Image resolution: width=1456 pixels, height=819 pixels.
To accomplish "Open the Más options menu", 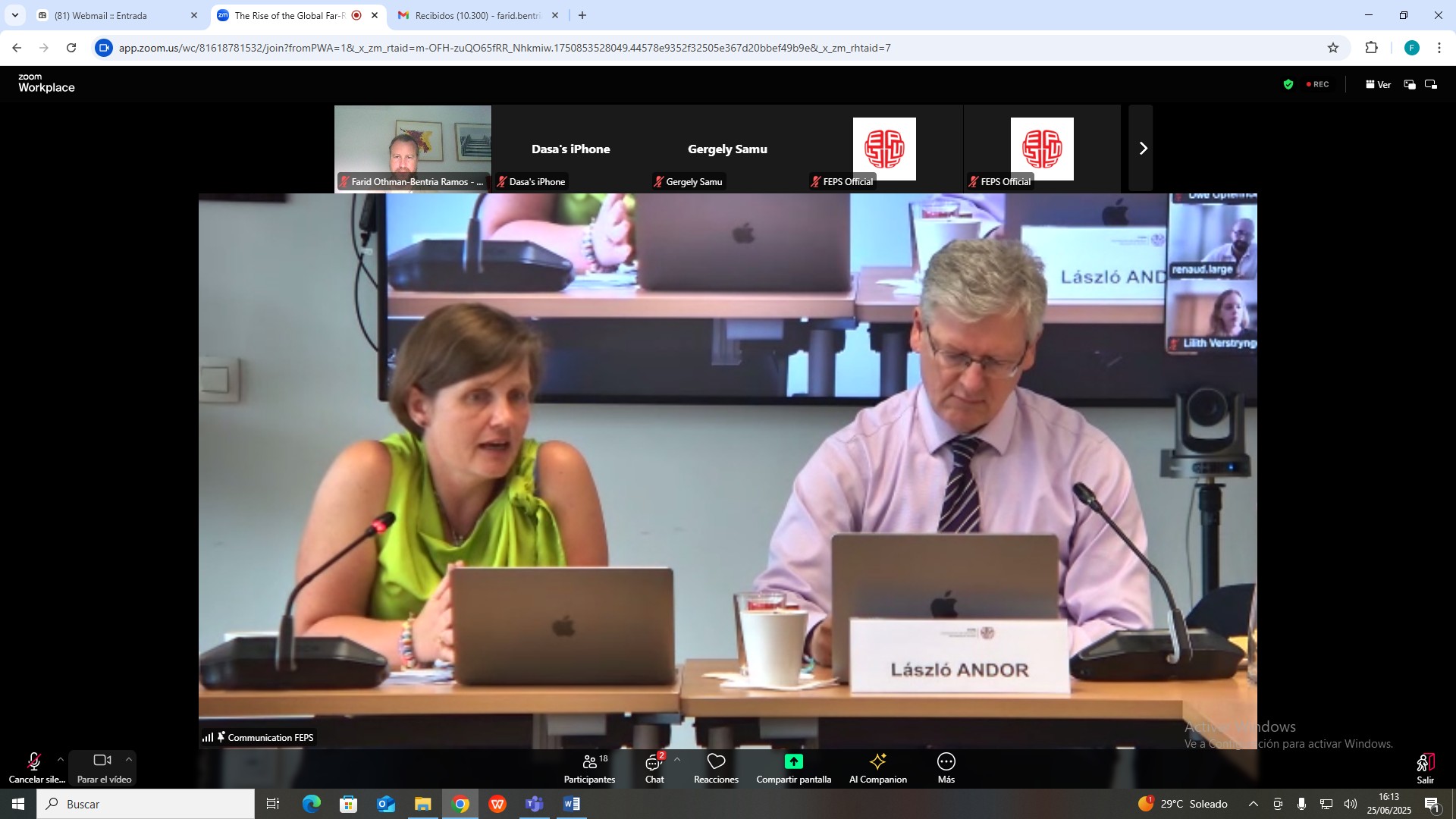I will [x=946, y=767].
